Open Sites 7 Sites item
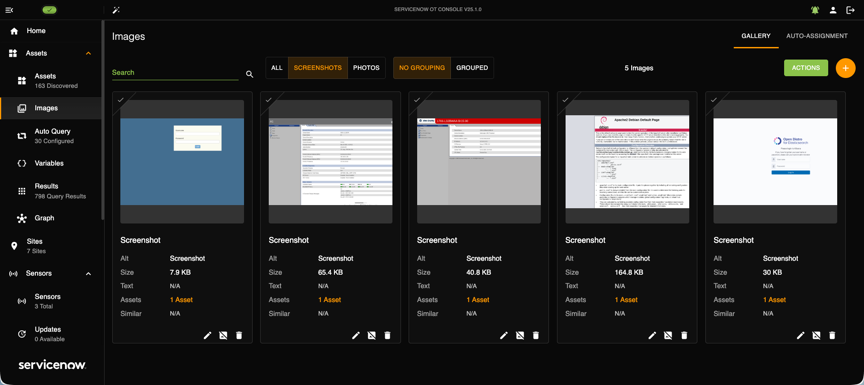The width and height of the screenshot is (864, 385). pos(51,246)
